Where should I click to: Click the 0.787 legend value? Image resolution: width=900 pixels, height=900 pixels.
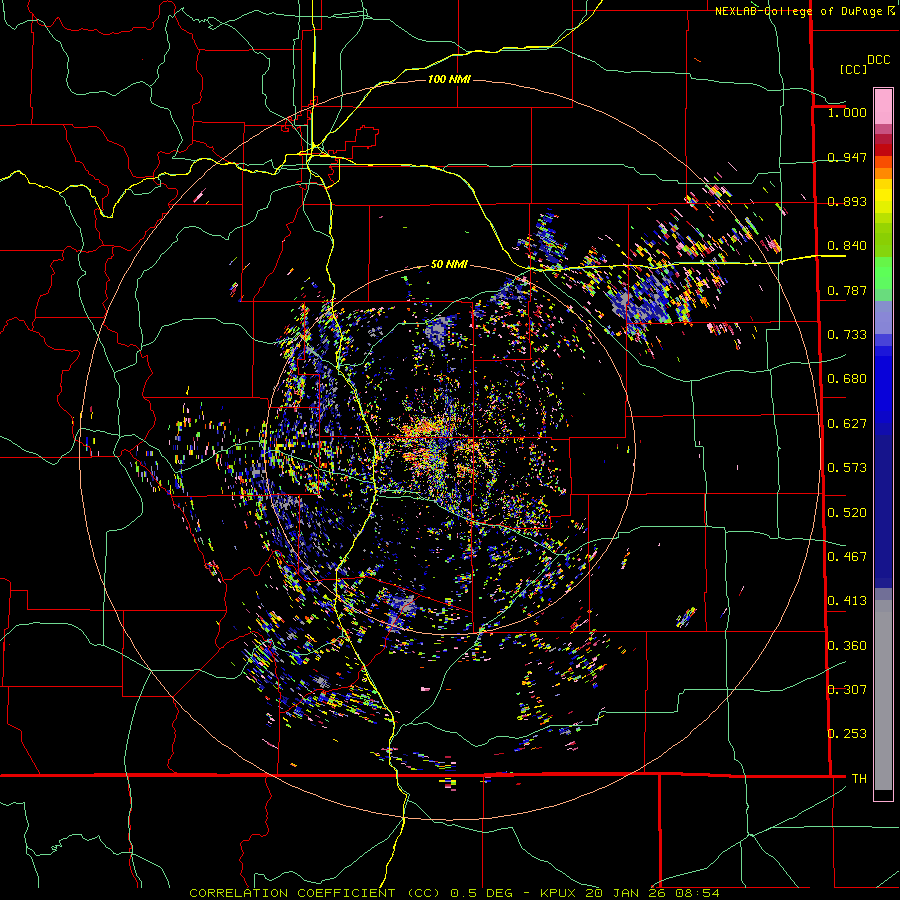coord(847,290)
